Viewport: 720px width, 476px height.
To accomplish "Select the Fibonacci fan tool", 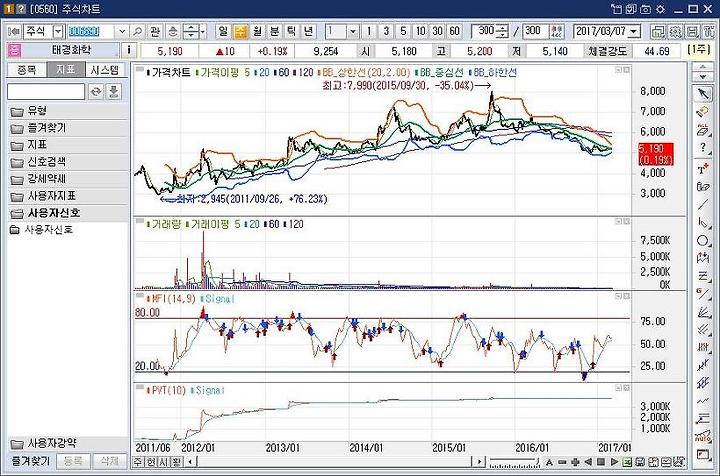I will point(703,312).
